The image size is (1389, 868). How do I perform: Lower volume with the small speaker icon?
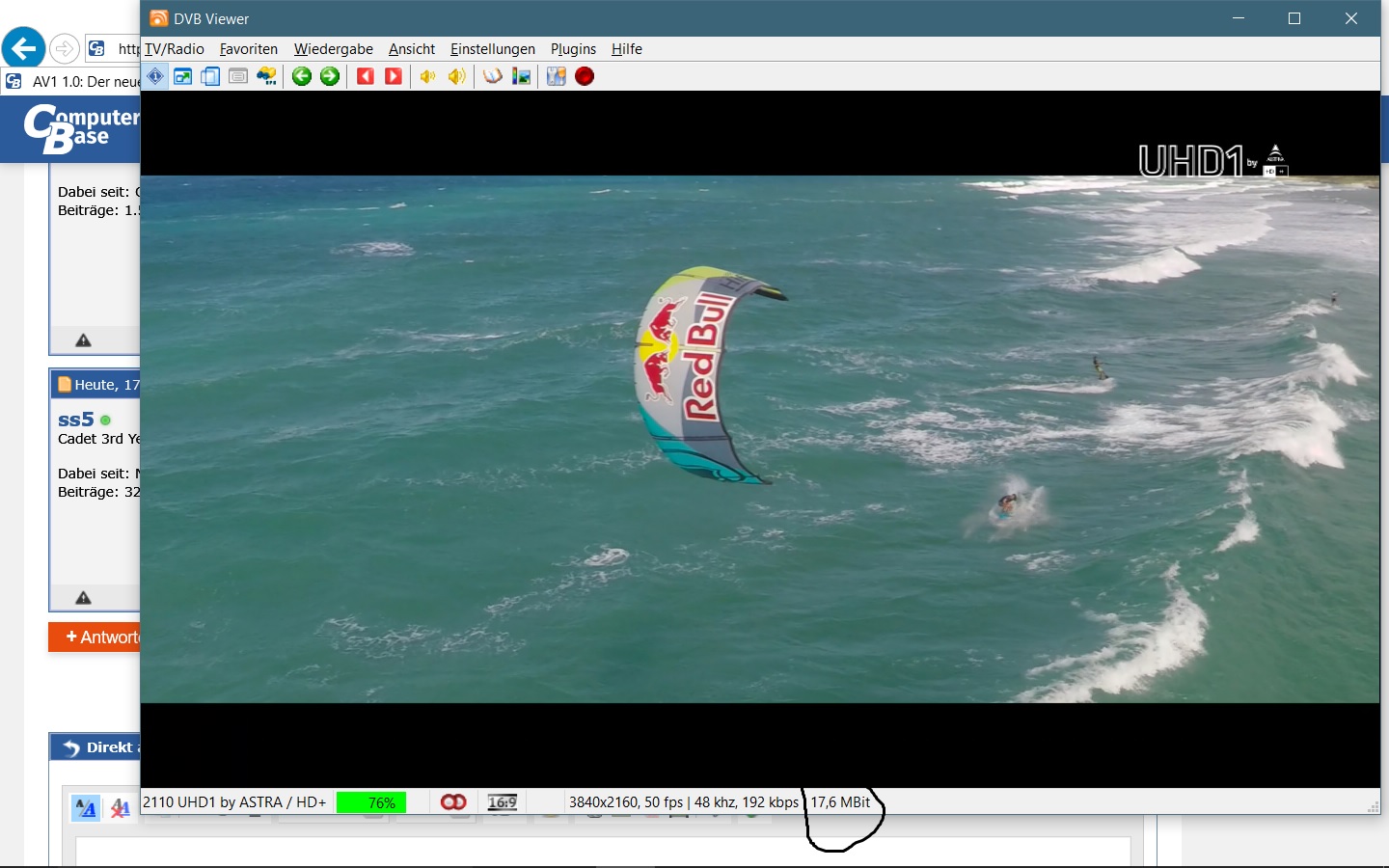pyautogui.click(x=427, y=76)
